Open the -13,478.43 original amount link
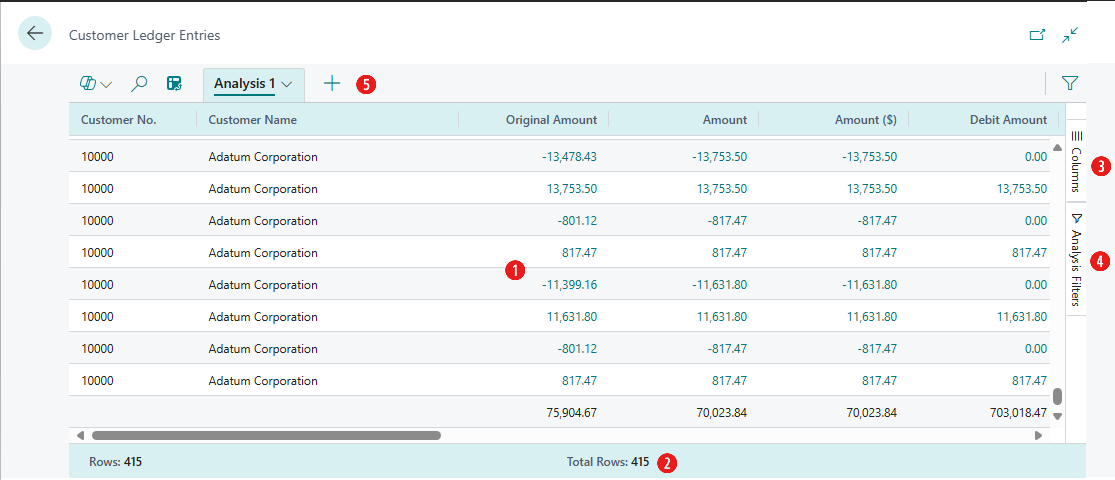The image size is (1115, 480). click(569, 157)
